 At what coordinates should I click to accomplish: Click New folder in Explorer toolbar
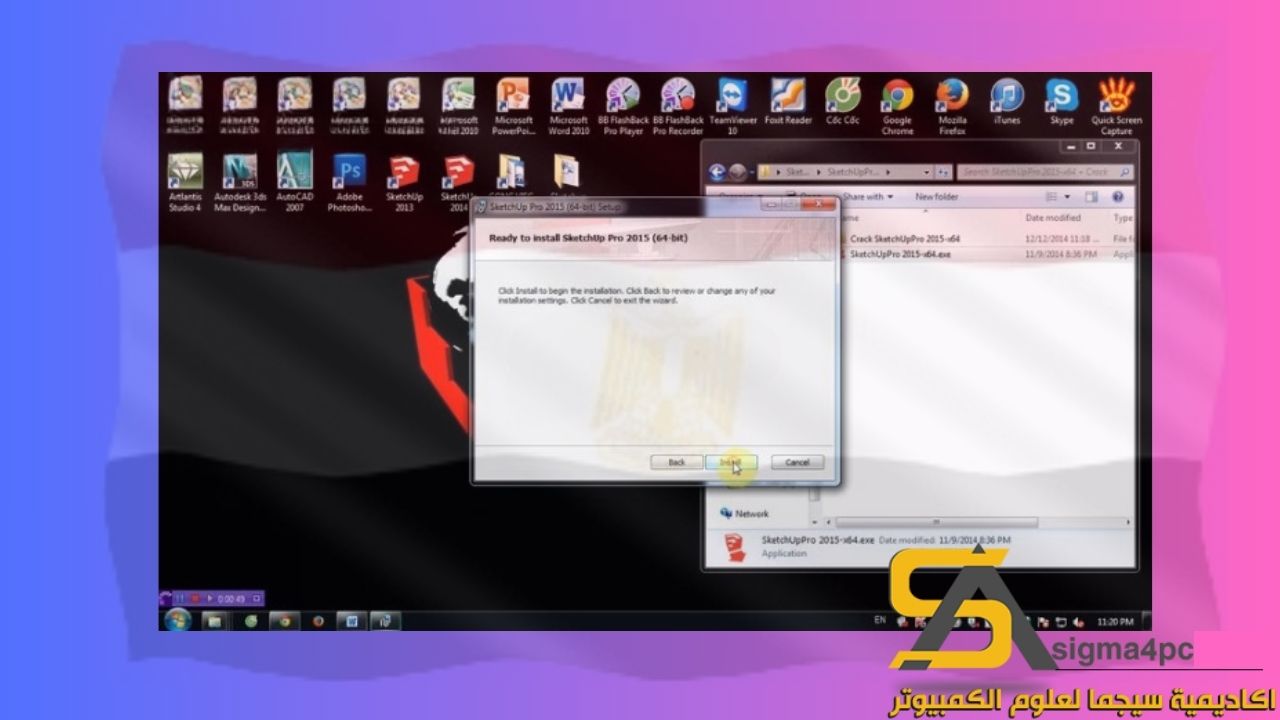coord(936,197)
